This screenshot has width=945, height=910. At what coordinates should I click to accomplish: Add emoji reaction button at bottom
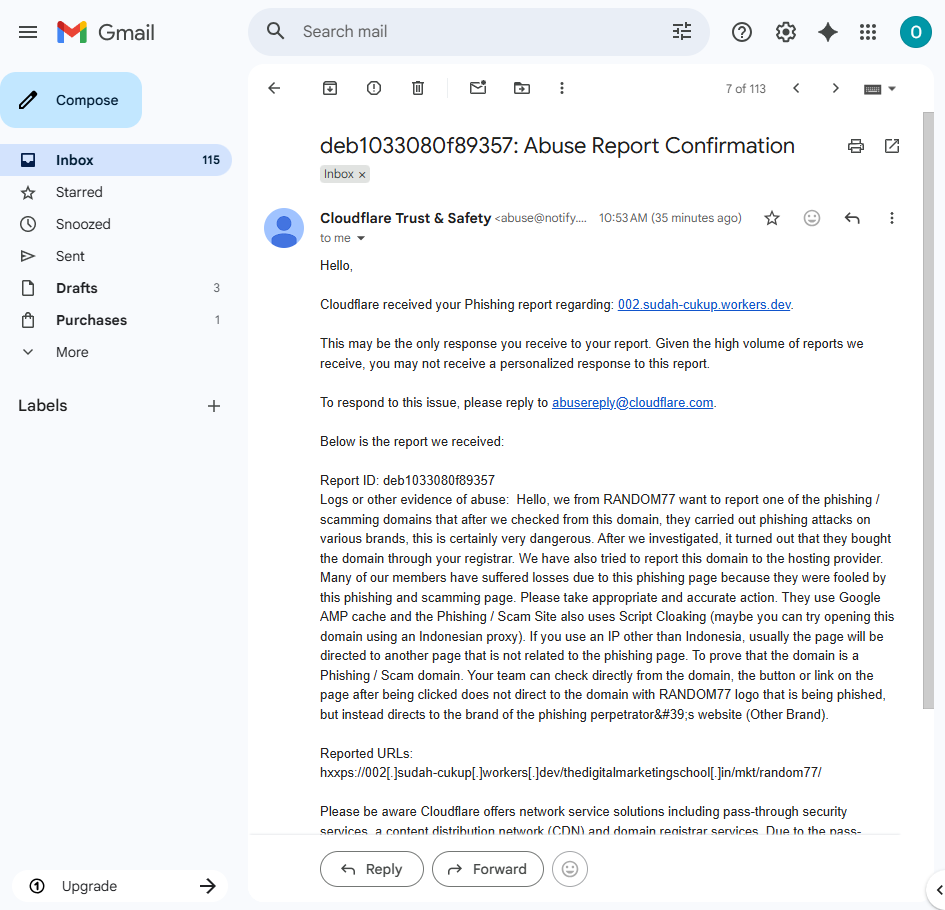(570, 869)
